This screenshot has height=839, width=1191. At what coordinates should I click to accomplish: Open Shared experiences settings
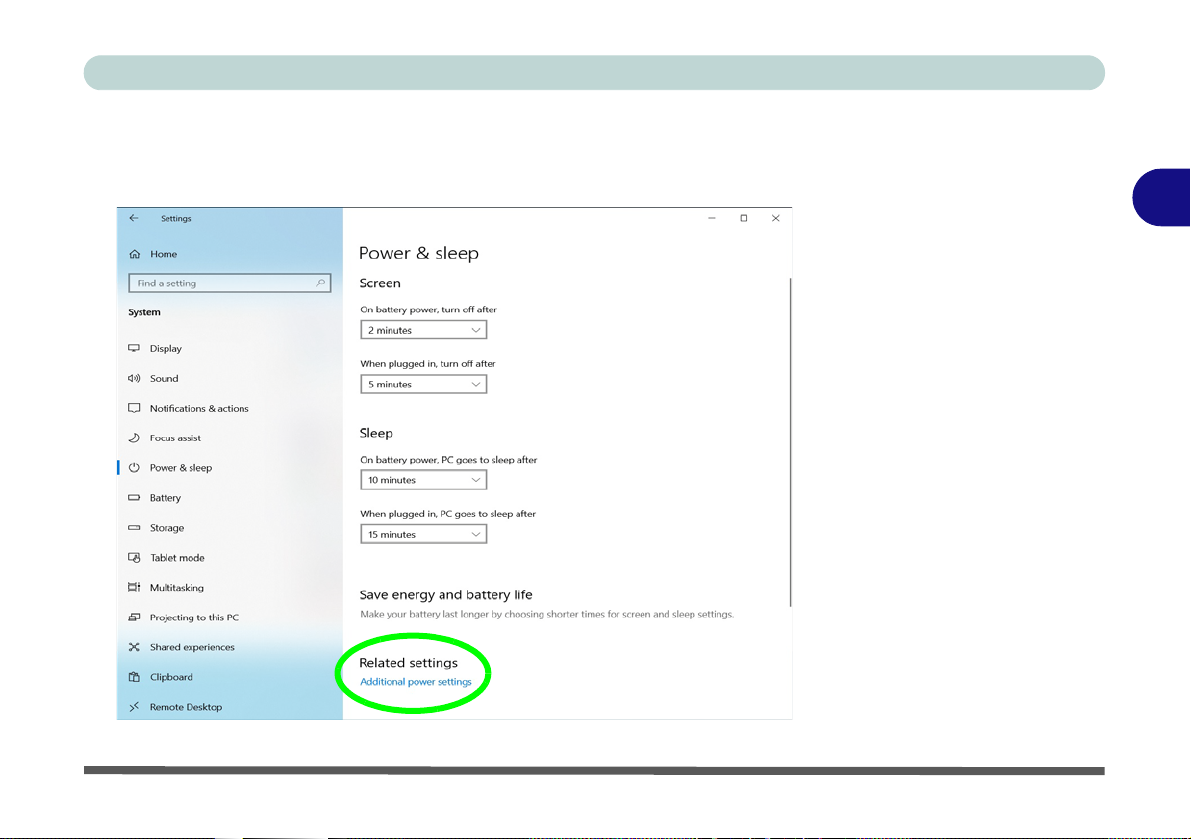(x=192, y=648)
